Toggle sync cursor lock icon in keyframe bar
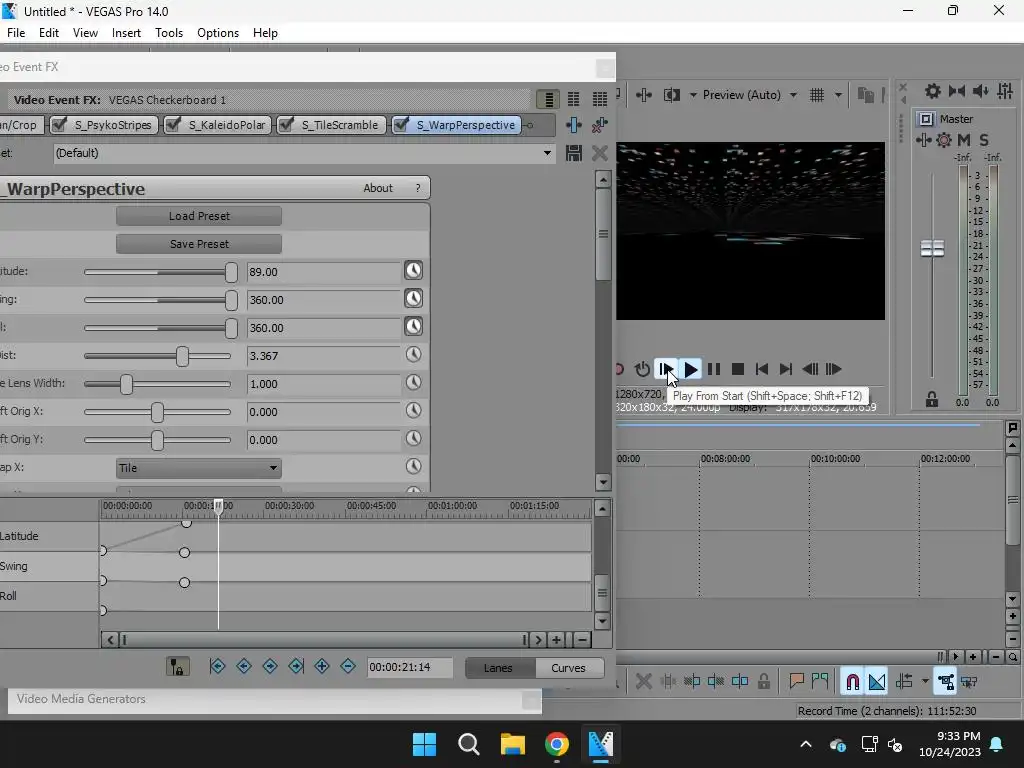The image size is (1024, 768). click(x=177, y=667)
